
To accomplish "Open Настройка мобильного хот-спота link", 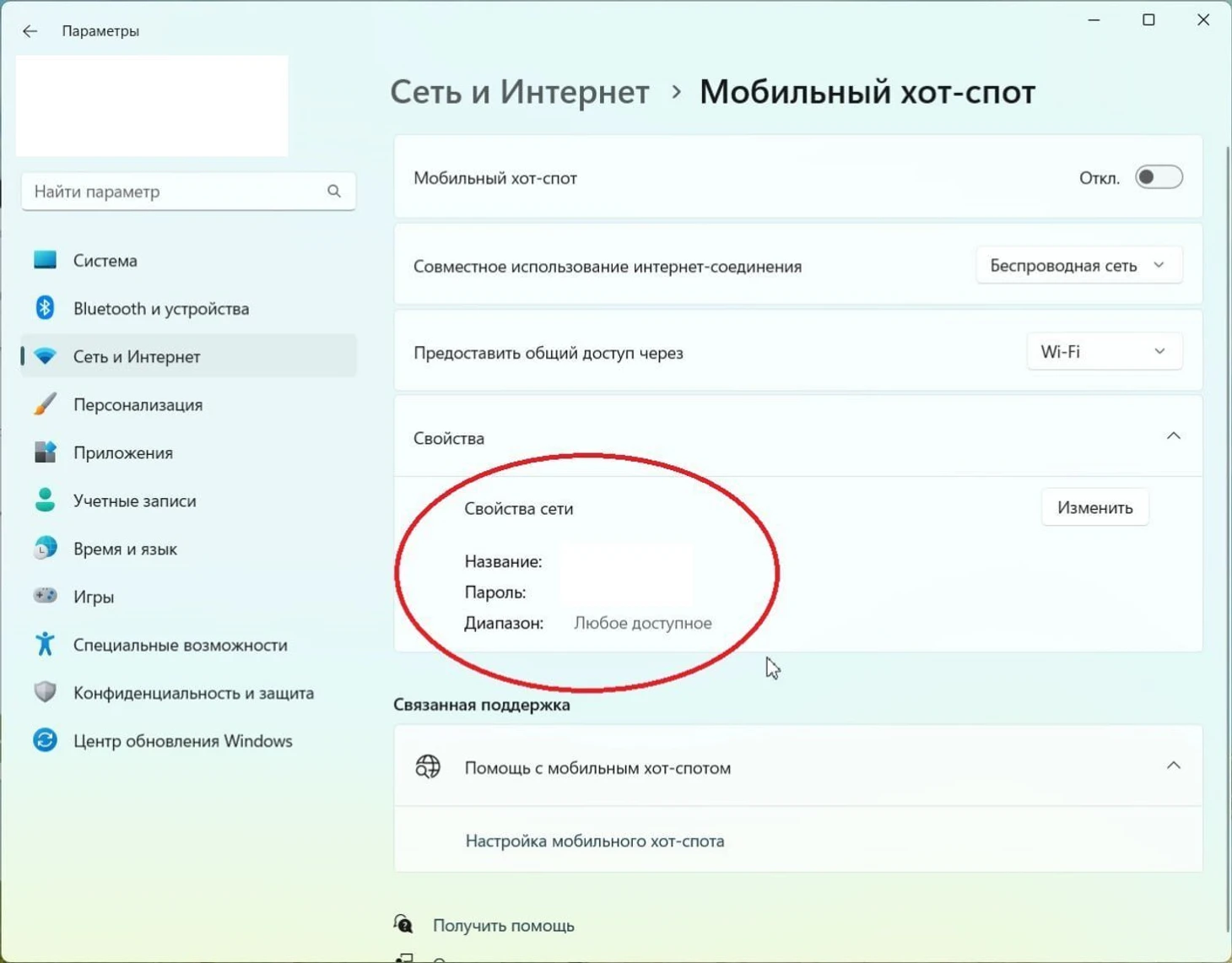I will click(595, 841).
